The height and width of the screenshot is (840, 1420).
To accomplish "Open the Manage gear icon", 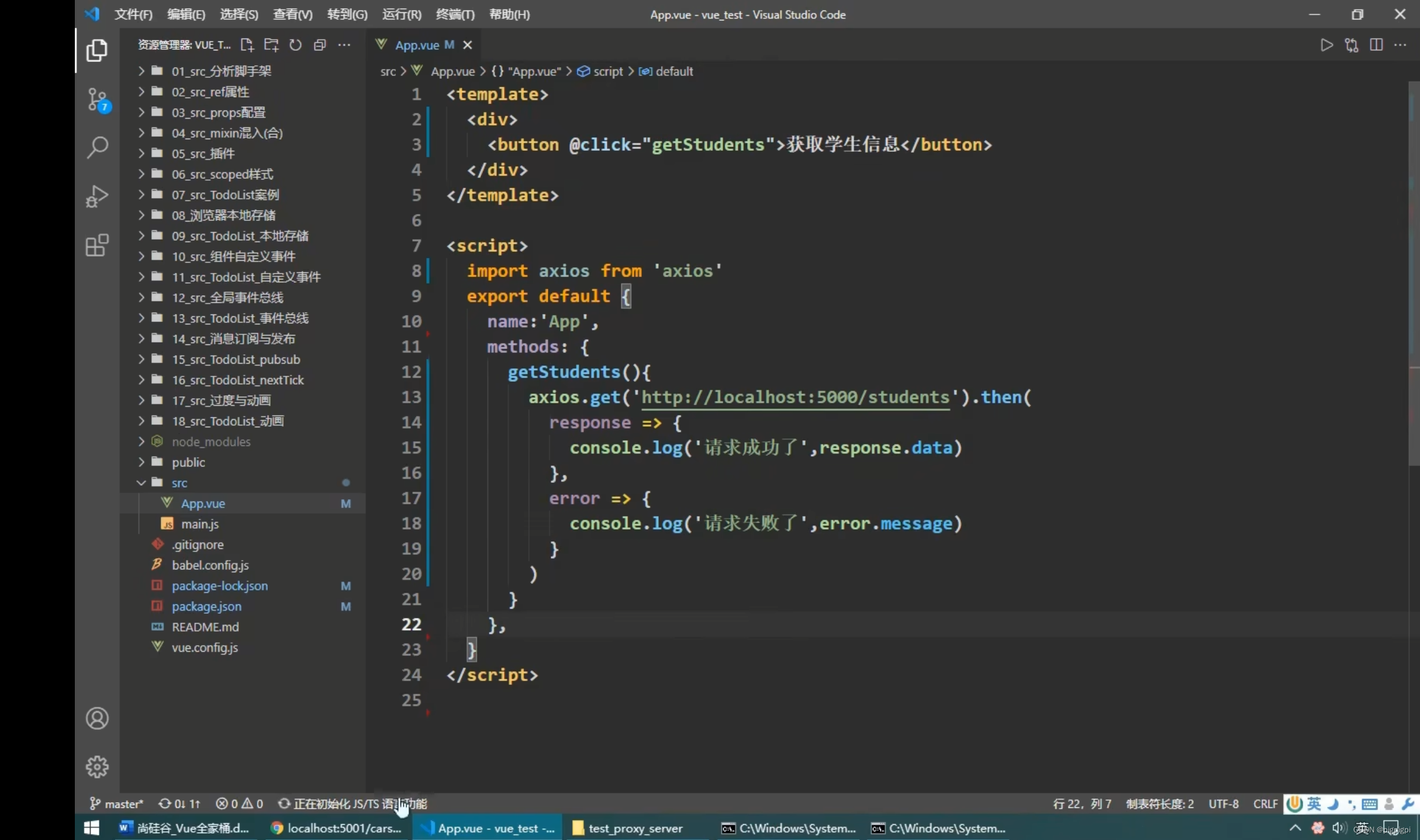I will (97, 767).
